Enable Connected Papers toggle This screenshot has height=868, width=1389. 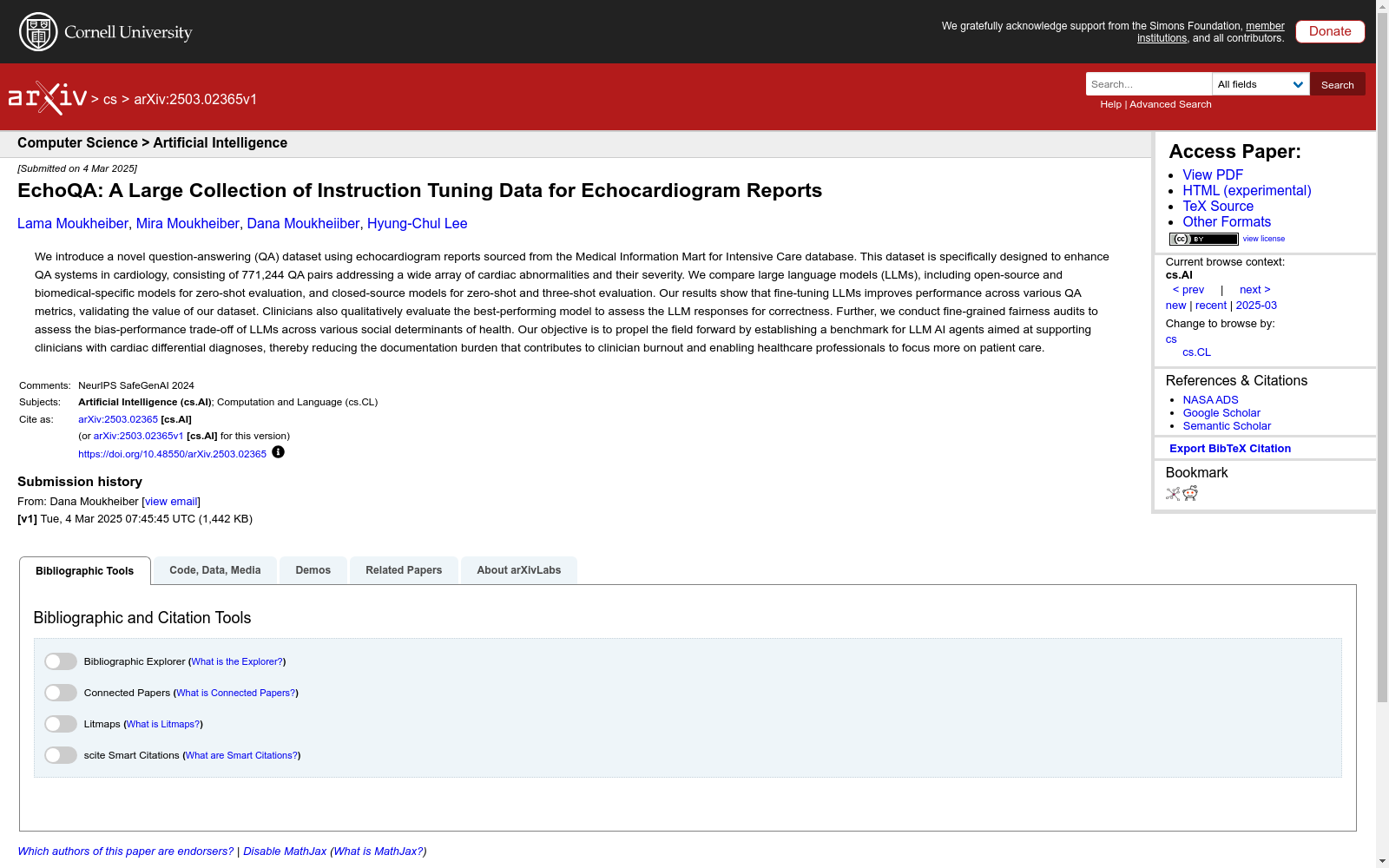tap(61, 693)
